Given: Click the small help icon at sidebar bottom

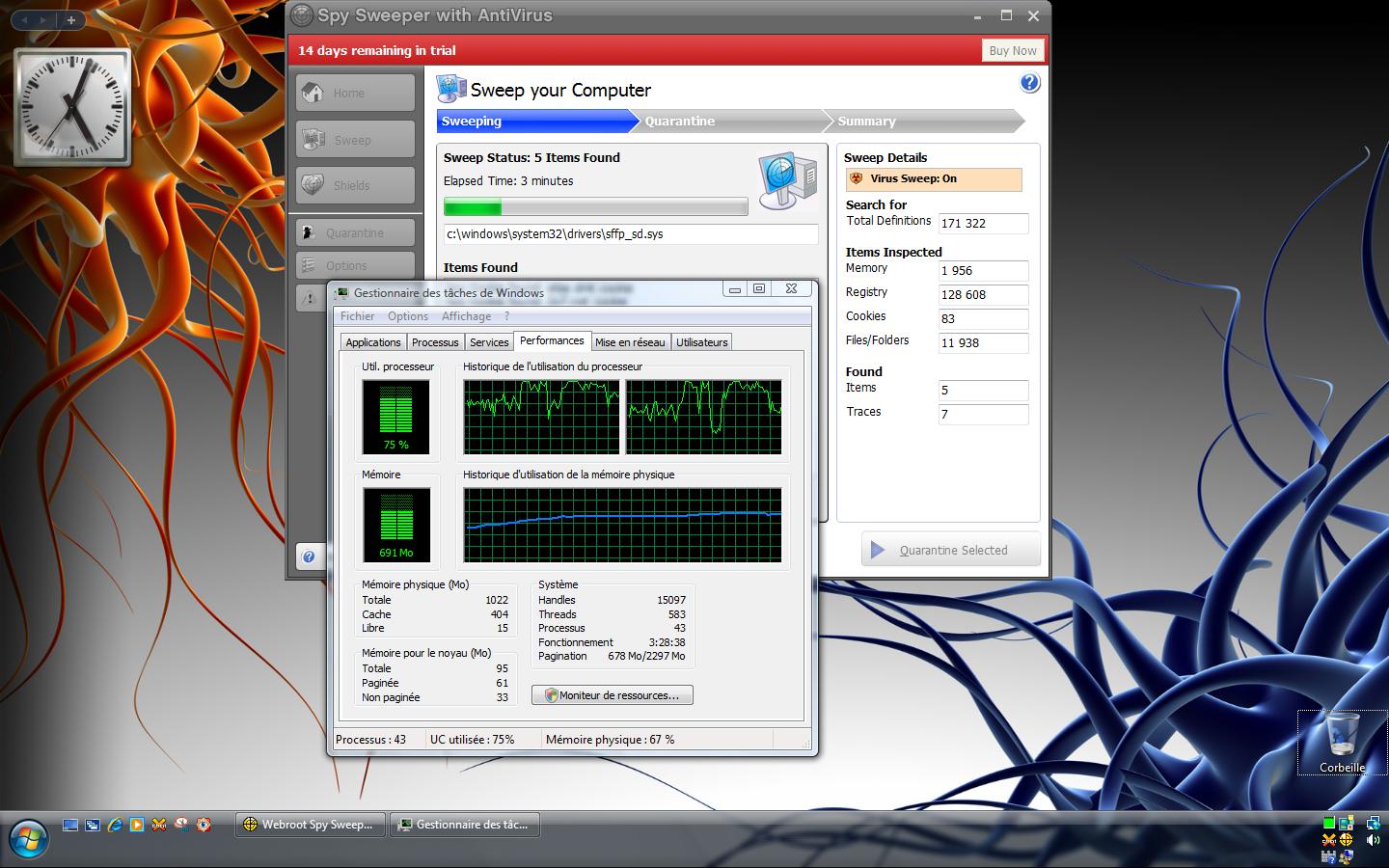Looking at the screenshot, I should (x=309, y=556).
